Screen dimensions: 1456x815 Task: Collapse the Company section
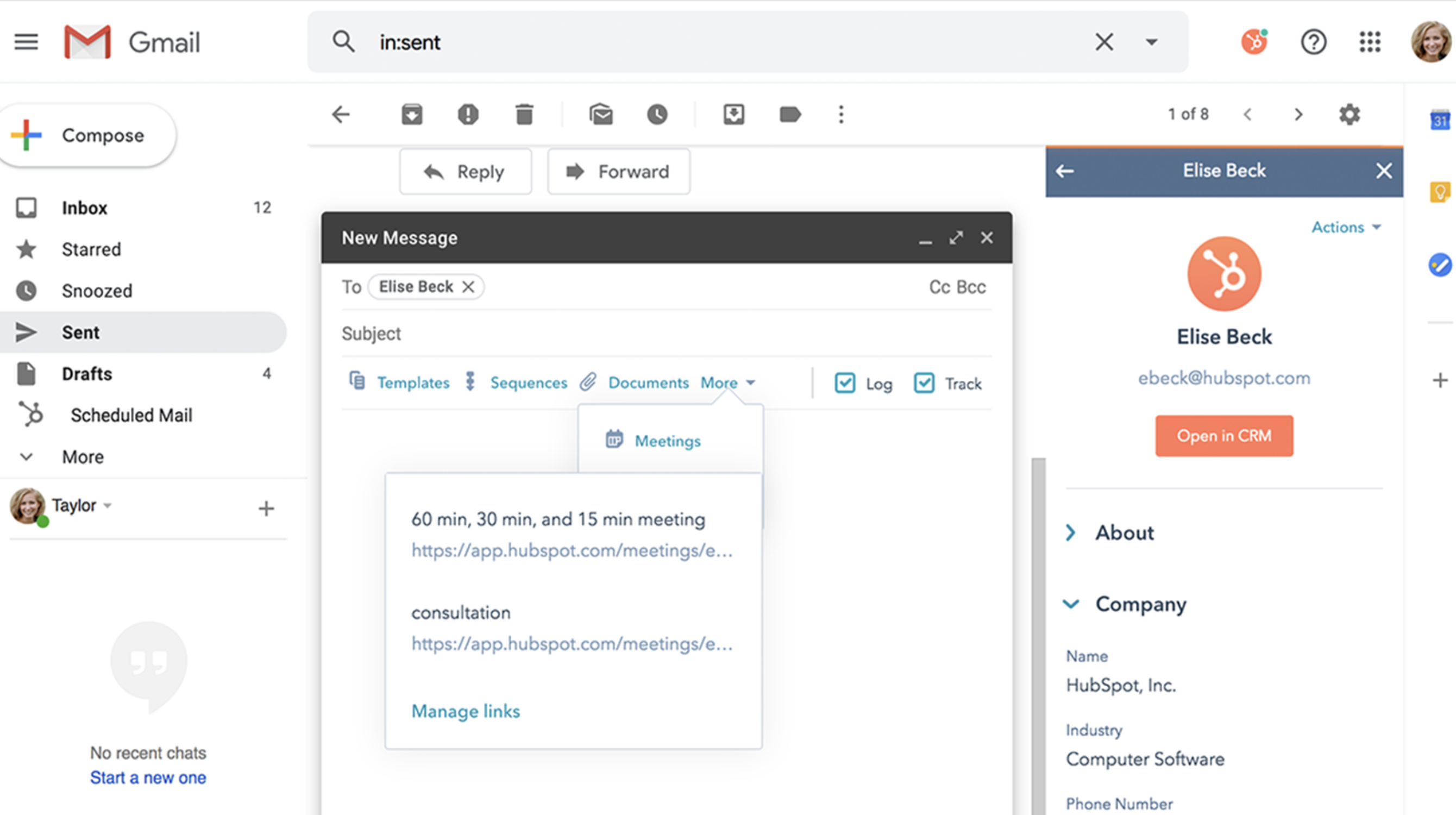pos(1125,604)
